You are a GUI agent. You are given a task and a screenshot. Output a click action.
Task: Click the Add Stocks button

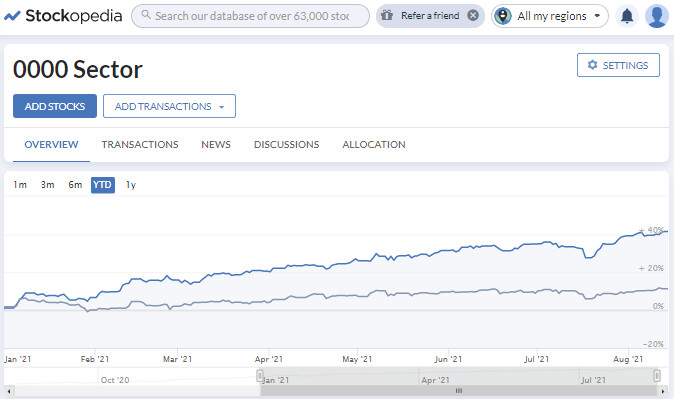pyautogui.click(x=55, y=106)
